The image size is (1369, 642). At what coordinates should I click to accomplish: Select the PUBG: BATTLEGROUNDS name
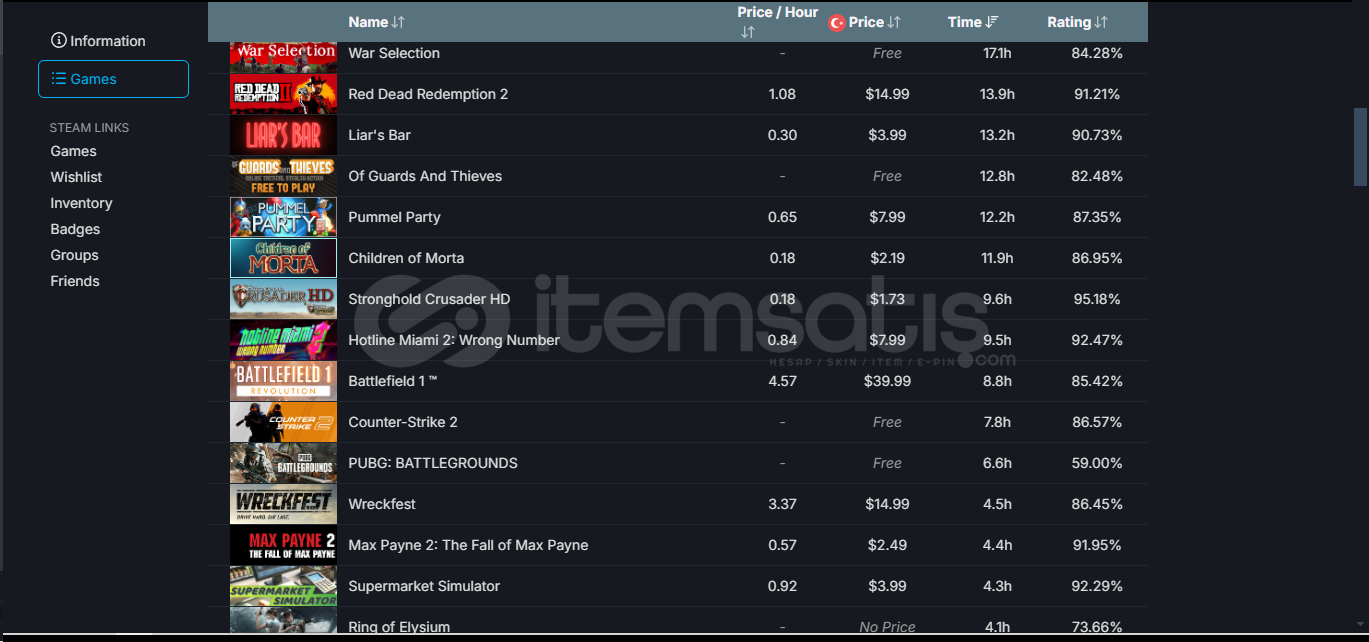click(433, 463)
